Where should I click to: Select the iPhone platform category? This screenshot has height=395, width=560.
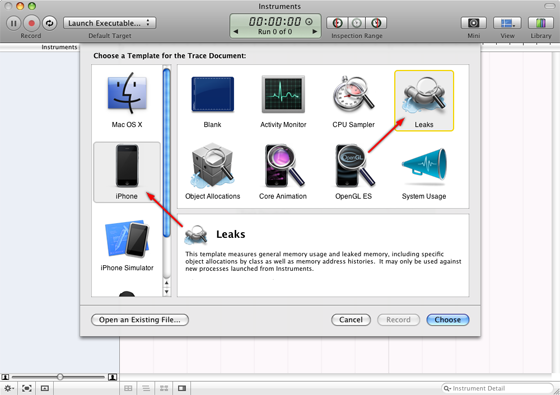pos(127,172)
